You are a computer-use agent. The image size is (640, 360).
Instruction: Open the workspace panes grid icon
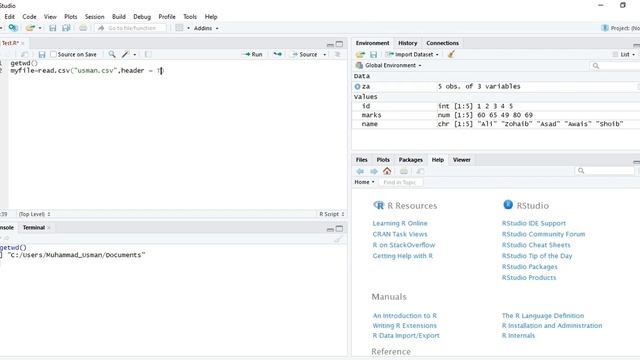179,28
